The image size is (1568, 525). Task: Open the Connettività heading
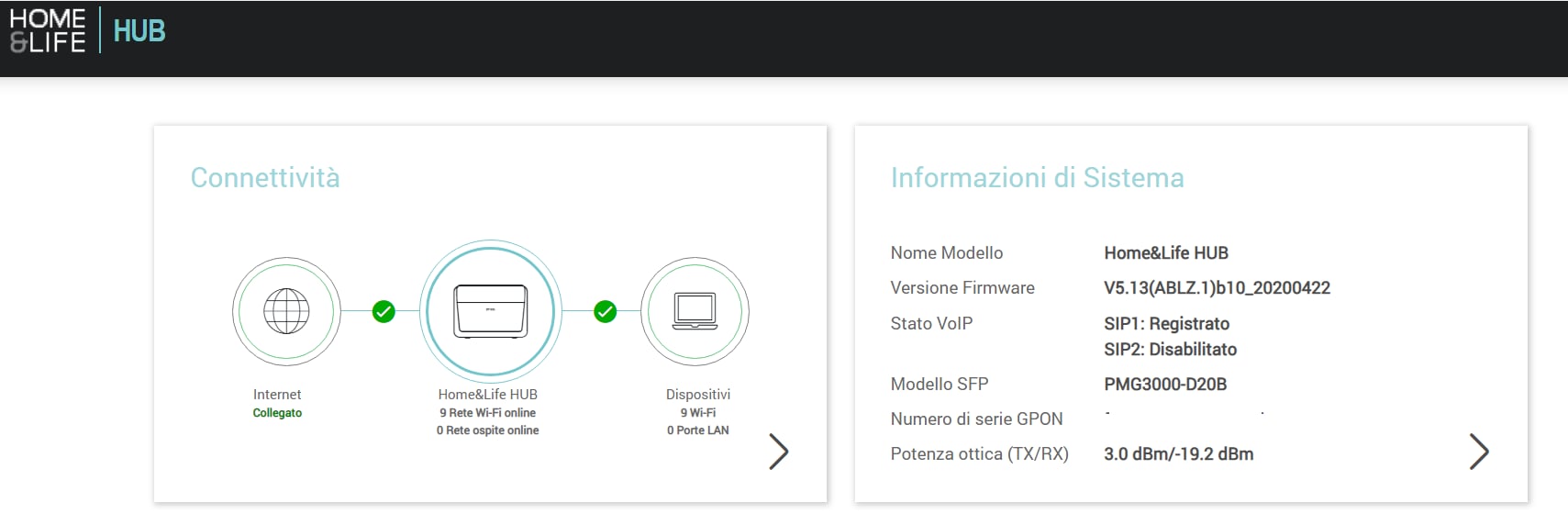pyautogui.click(x=265, y=177)
